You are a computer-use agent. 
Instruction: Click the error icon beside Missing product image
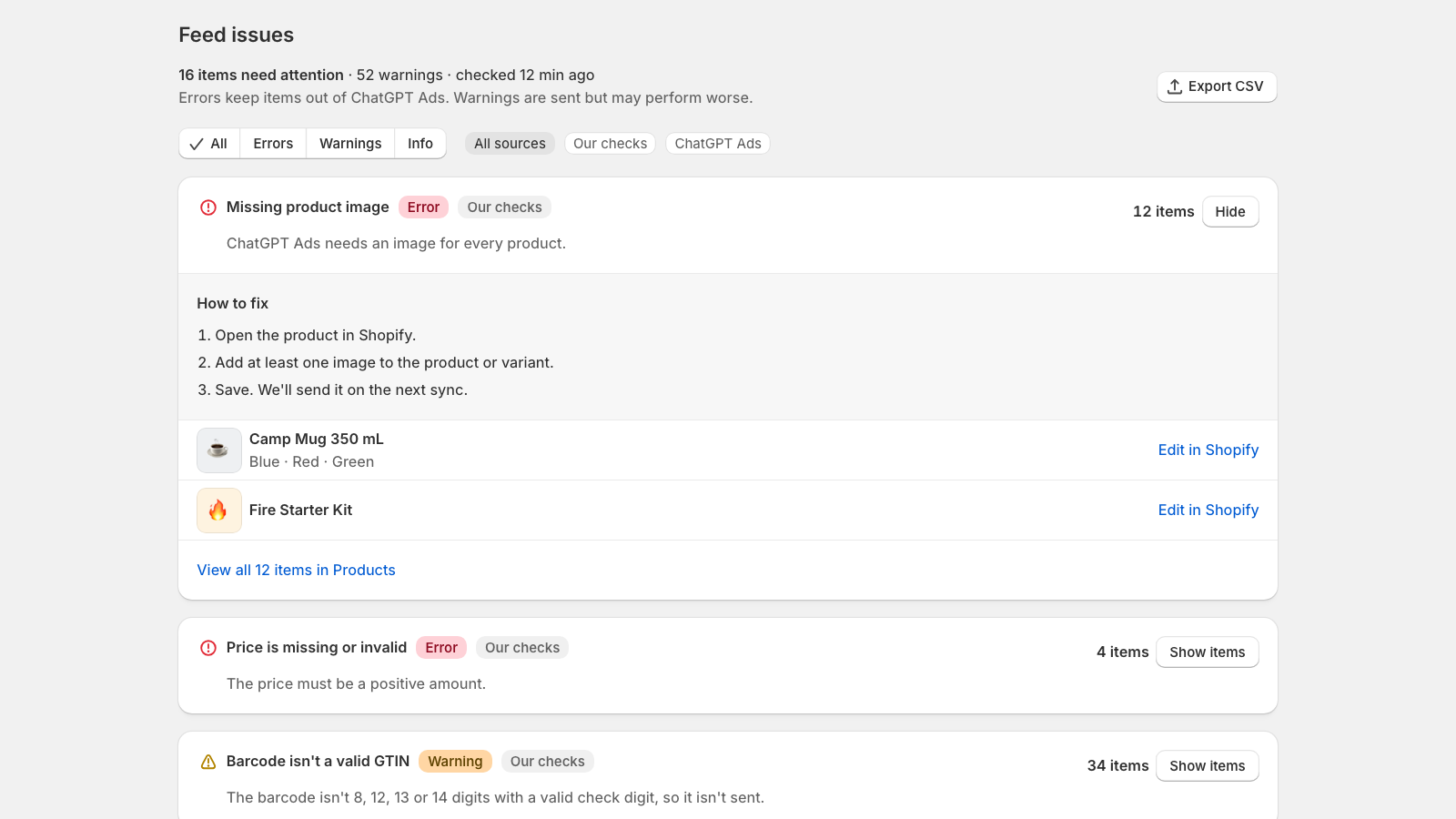(208, 207)
